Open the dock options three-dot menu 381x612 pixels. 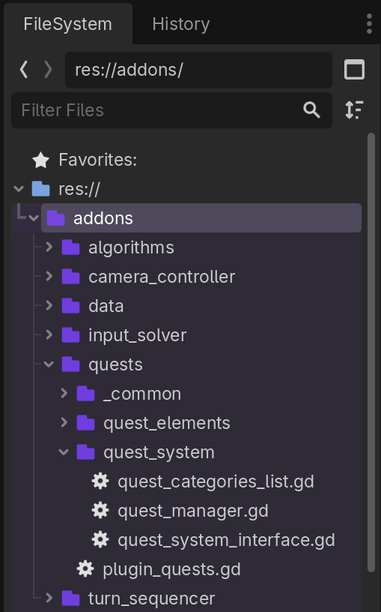coord(369,24)
